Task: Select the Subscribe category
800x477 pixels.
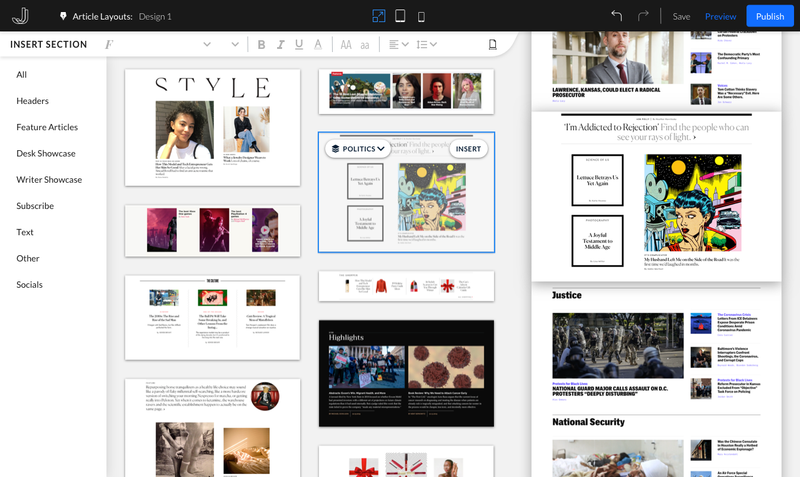Action: 35,206
